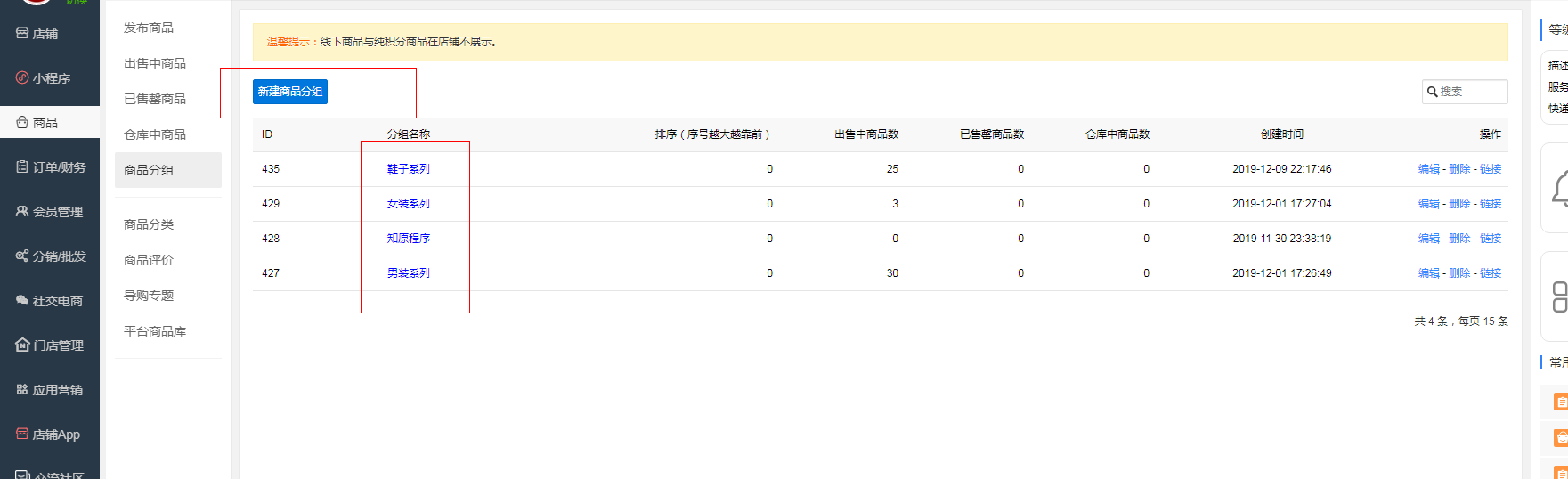Click timestamp 2019-11-30 23:38:19
Viewport: 1568px width, 479px height.
[x=1282, y=239]
